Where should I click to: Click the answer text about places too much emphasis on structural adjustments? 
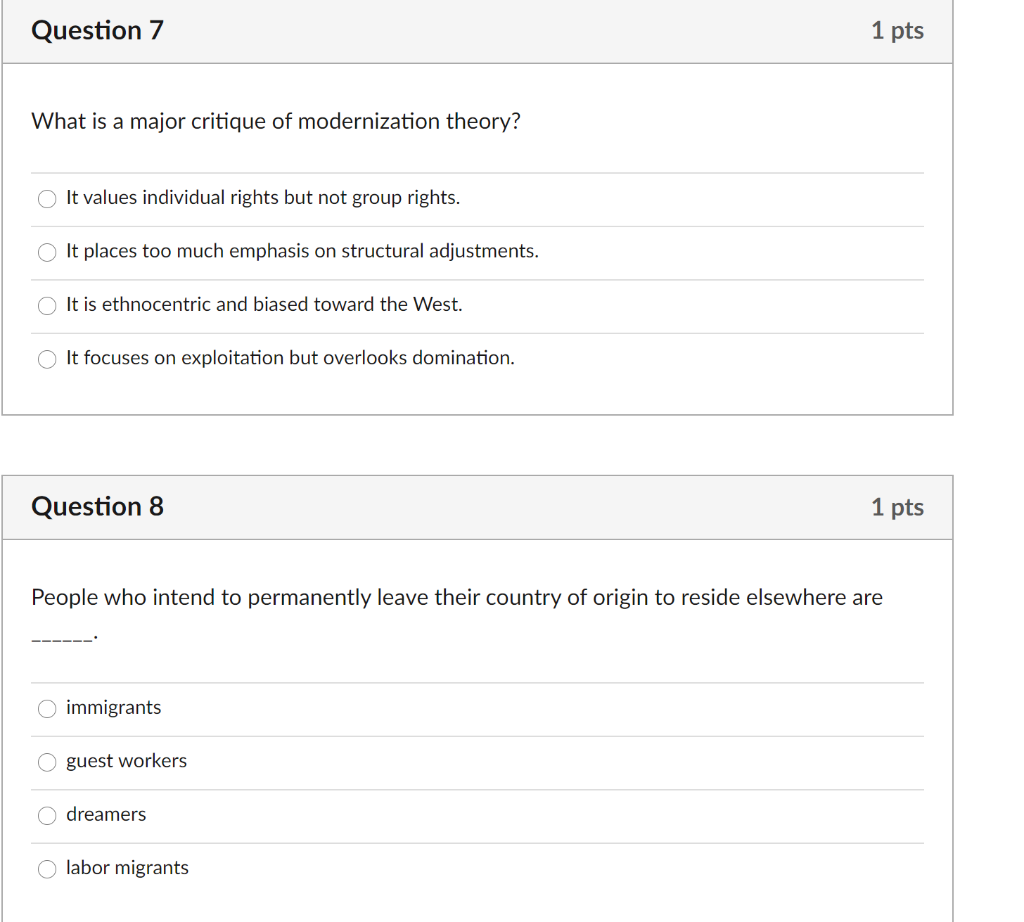point(302,251)
